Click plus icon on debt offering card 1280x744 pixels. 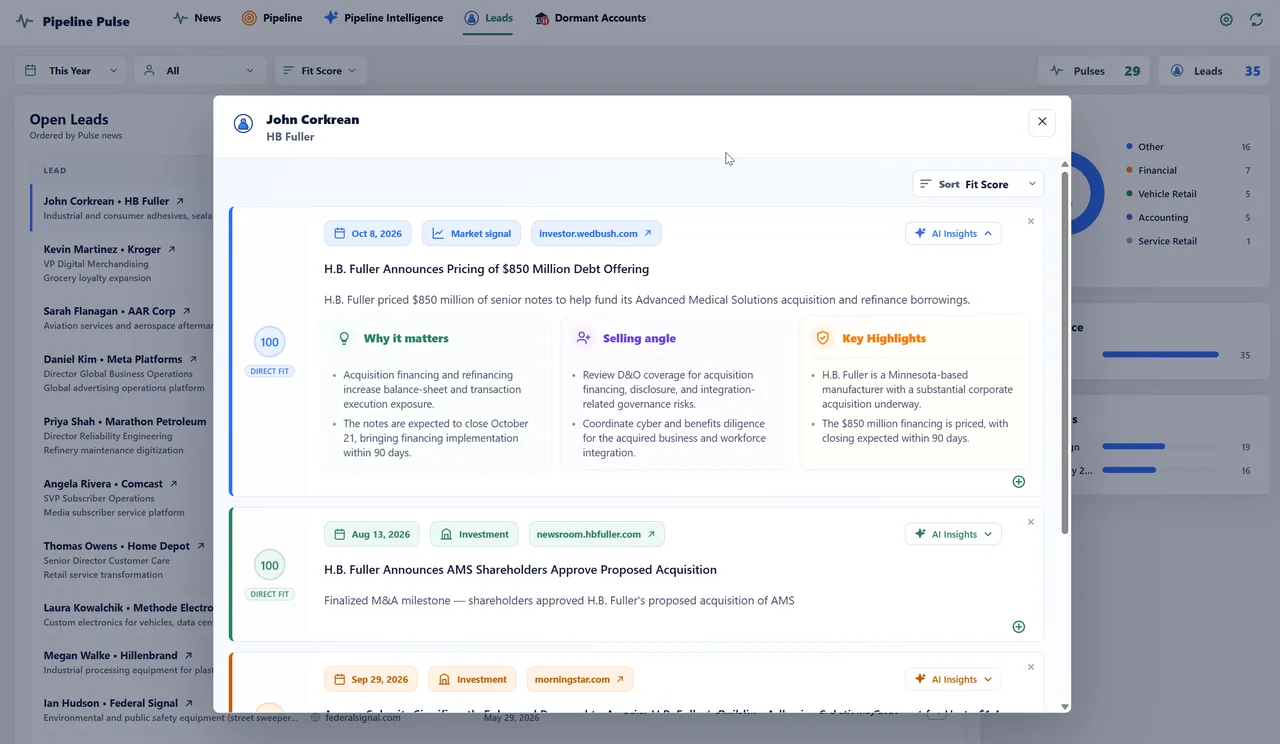(x=1018, y=481)
